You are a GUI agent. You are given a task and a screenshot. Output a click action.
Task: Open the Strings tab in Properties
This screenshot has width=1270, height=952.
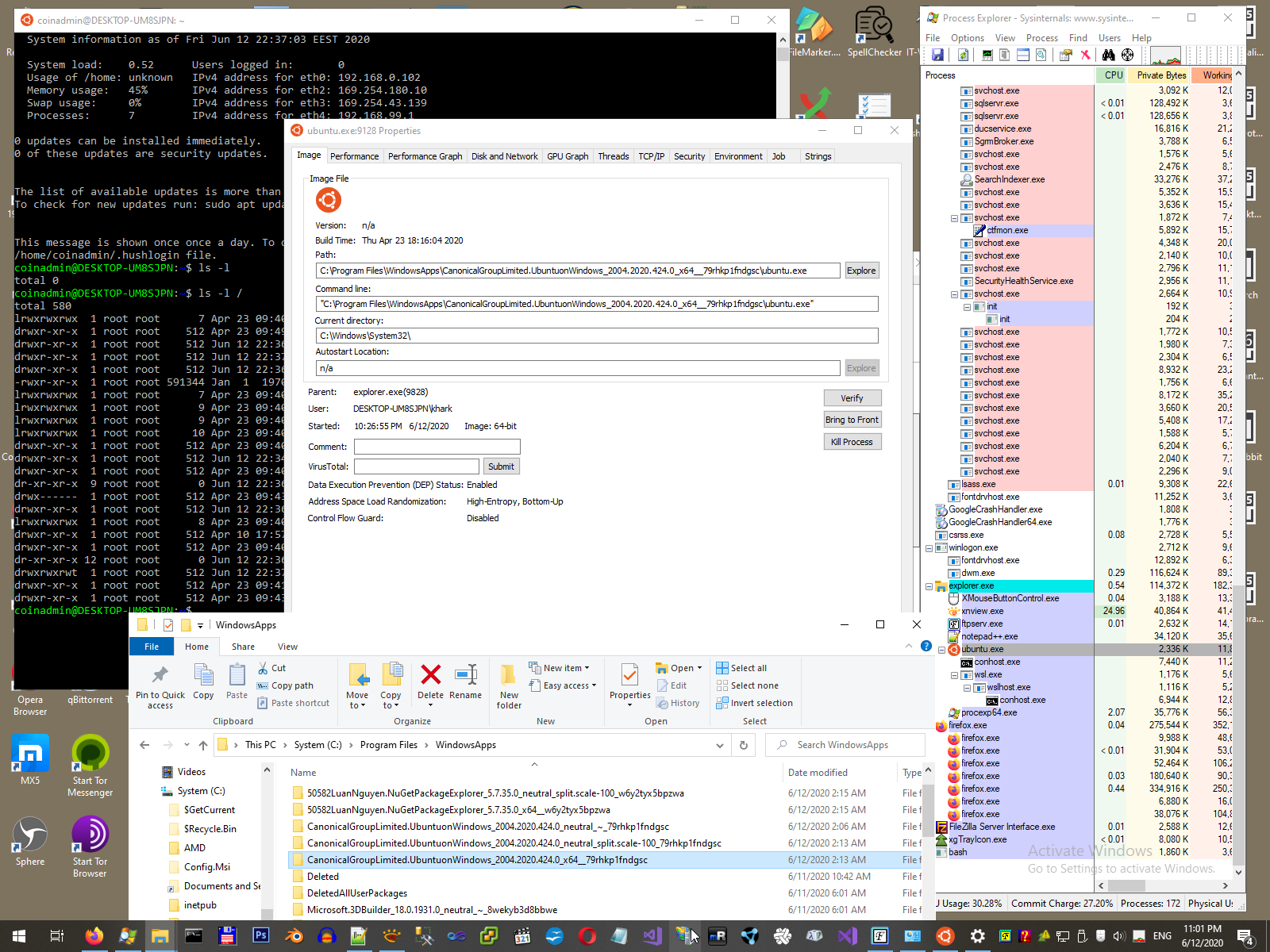point(818,156)
